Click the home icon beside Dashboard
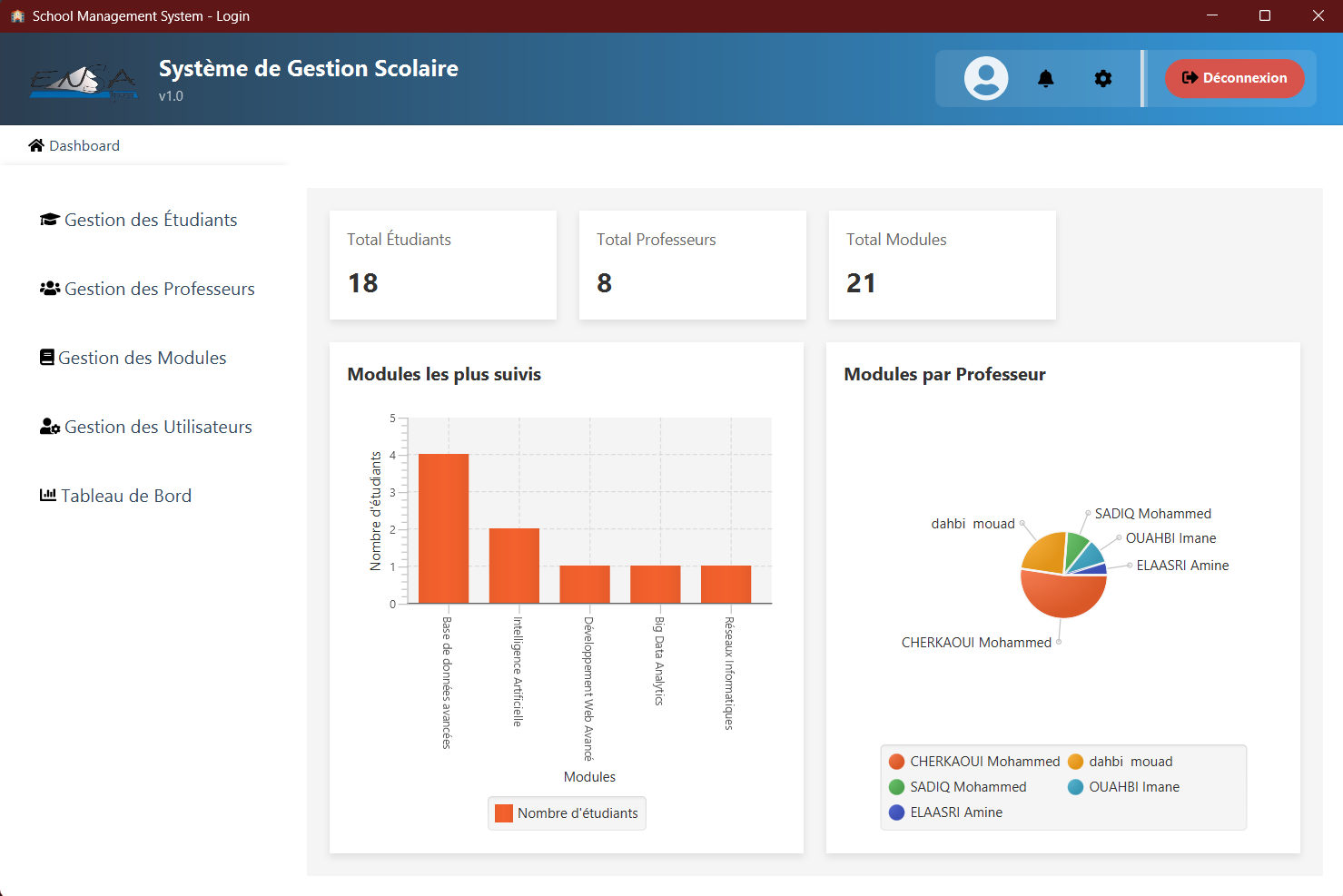 pyautogui.click(x=36, y=145)
